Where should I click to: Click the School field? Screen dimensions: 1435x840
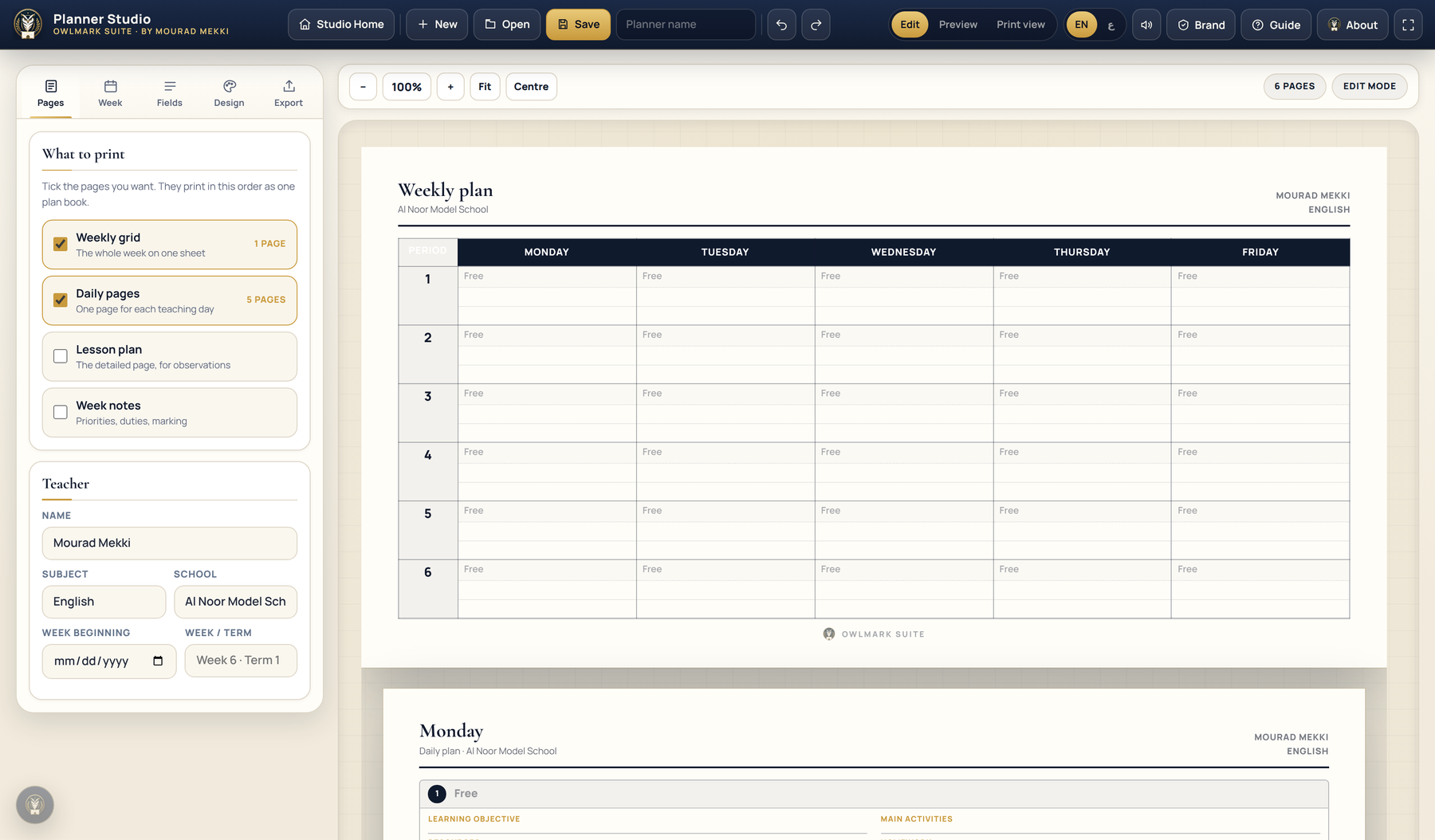pos(235,602)
